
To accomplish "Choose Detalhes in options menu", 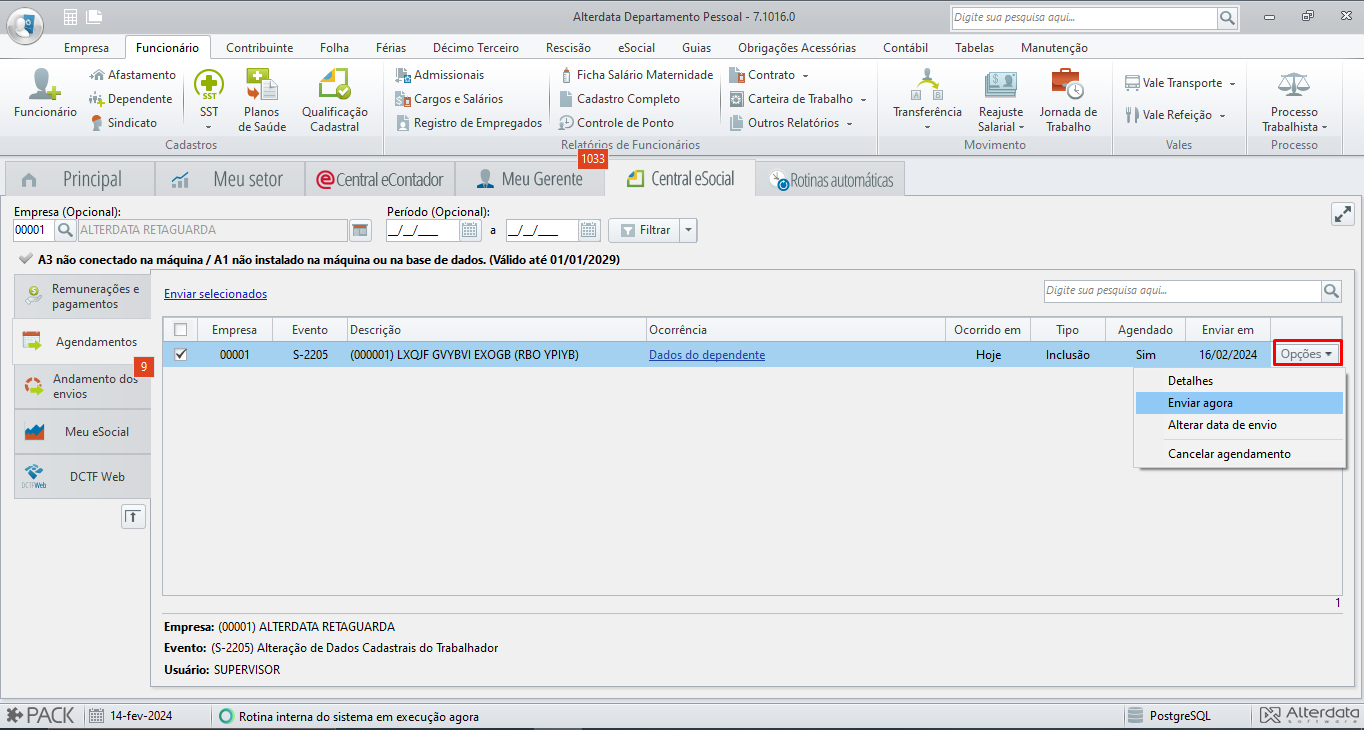I will point(1240,381).
